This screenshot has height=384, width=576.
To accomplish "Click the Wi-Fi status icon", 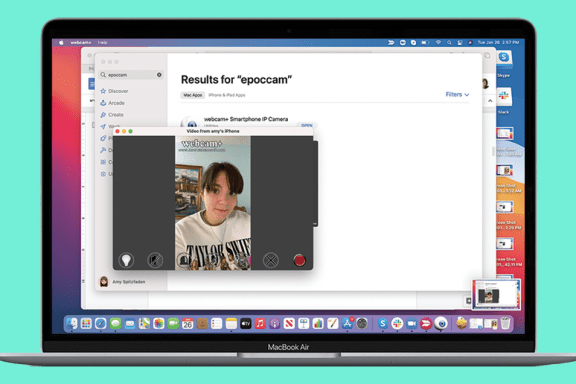I will [x=438, y=43].
